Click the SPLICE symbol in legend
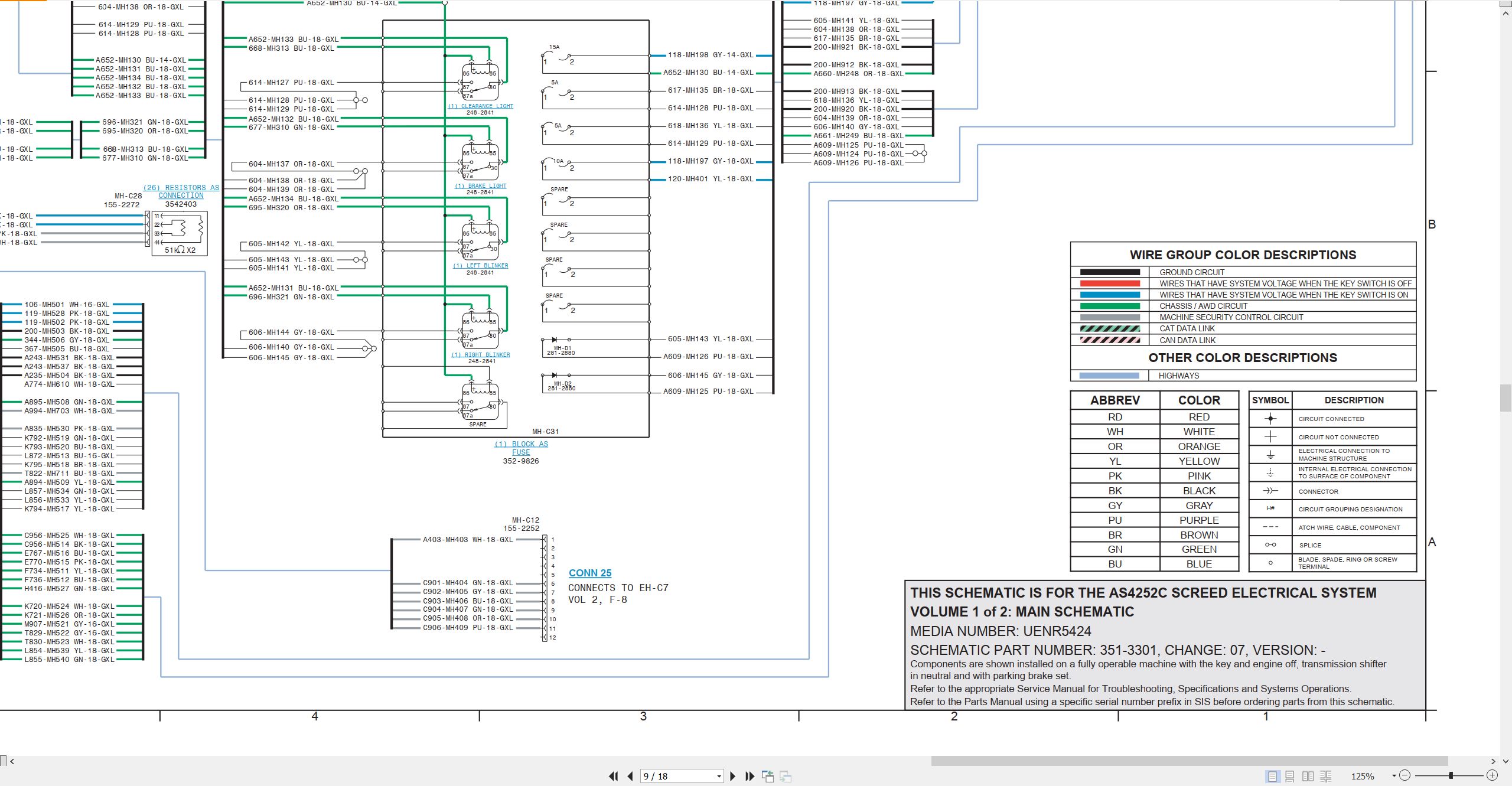The height and width of the screenshot is (786, 1512). [1270, 545]
